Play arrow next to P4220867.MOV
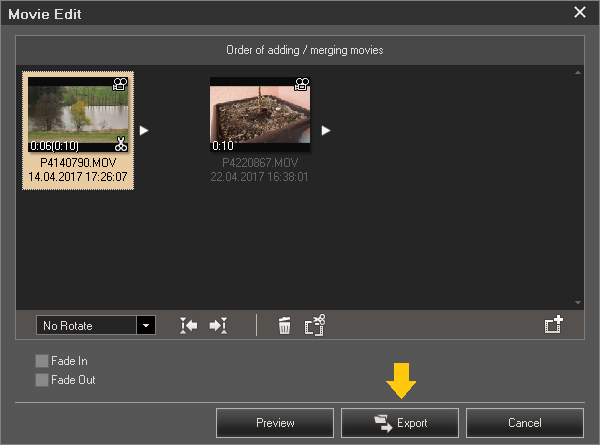The width and height of the screenshot is (600, 445). [326, 130]
